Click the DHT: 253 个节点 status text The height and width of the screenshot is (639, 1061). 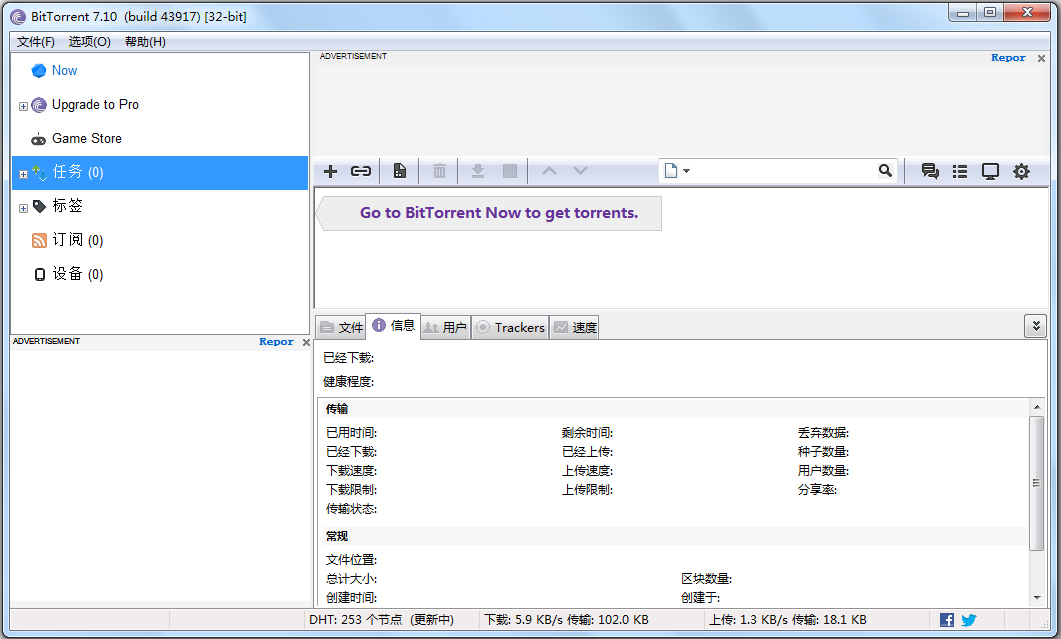coord(382,619)
